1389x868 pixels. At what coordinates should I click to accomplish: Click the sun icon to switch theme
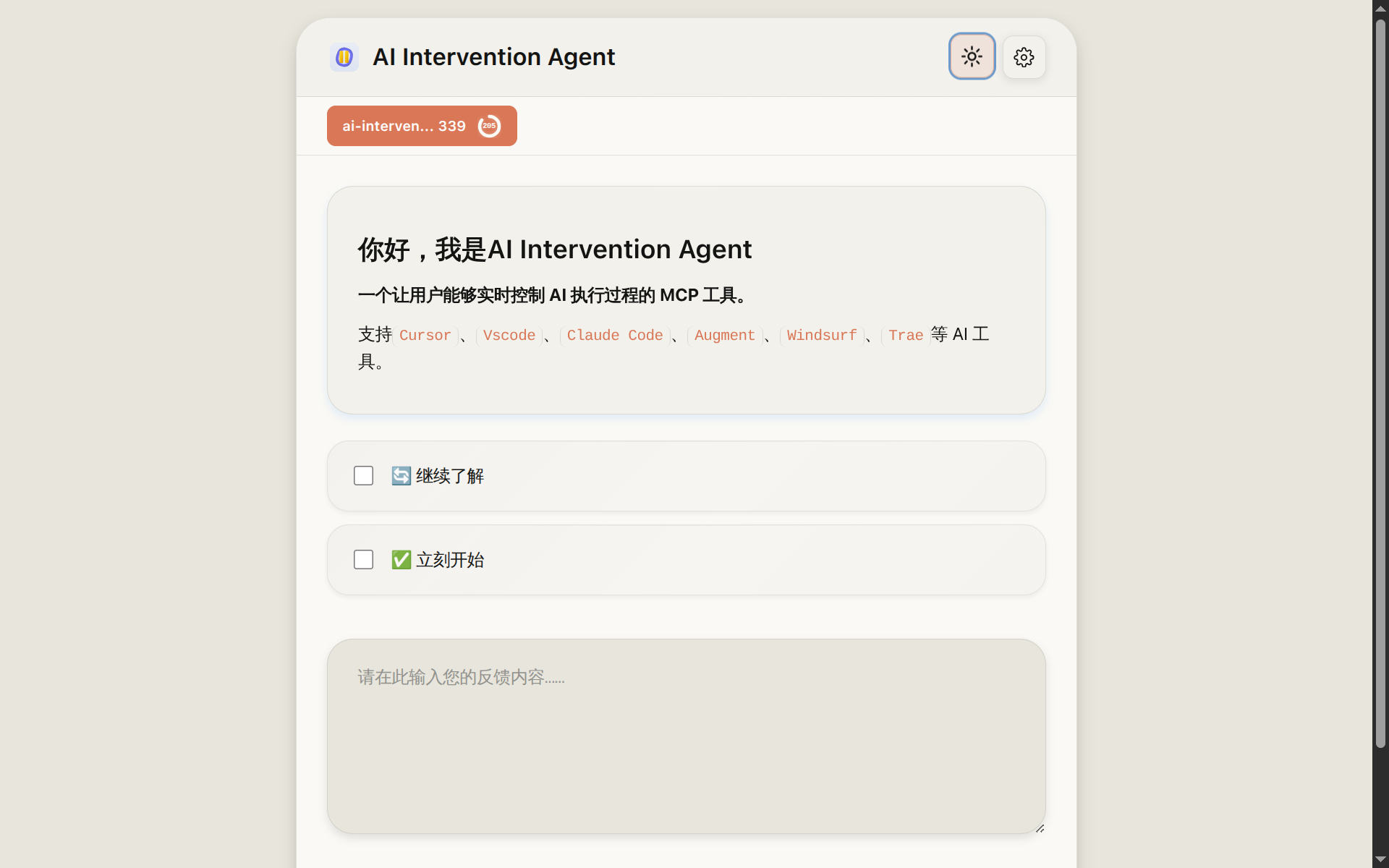[972, 56]
